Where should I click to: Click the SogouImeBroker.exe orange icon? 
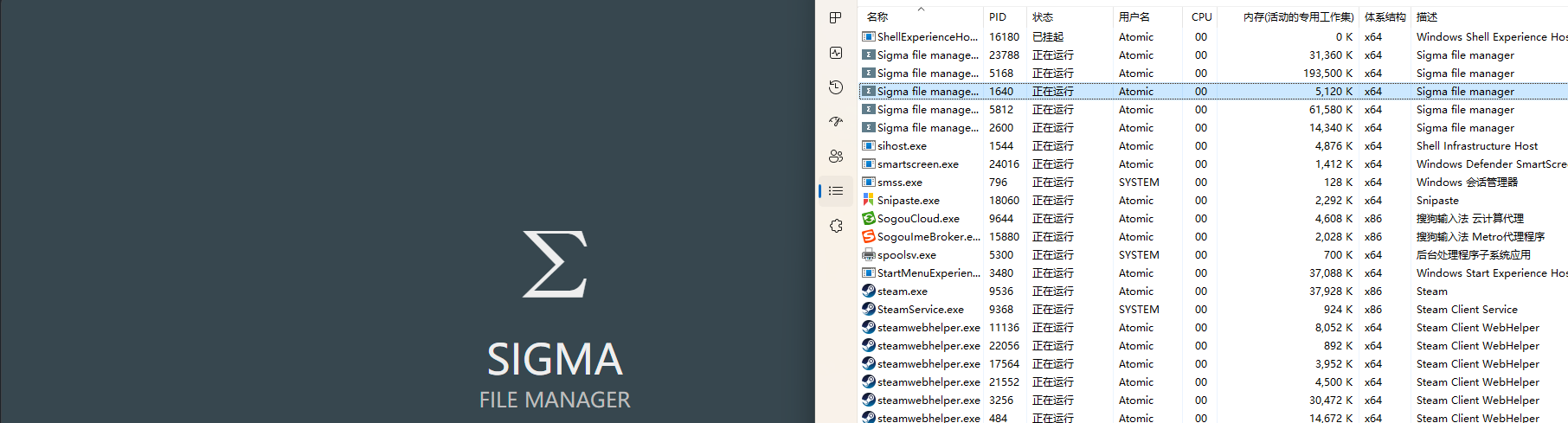point(868,236)
